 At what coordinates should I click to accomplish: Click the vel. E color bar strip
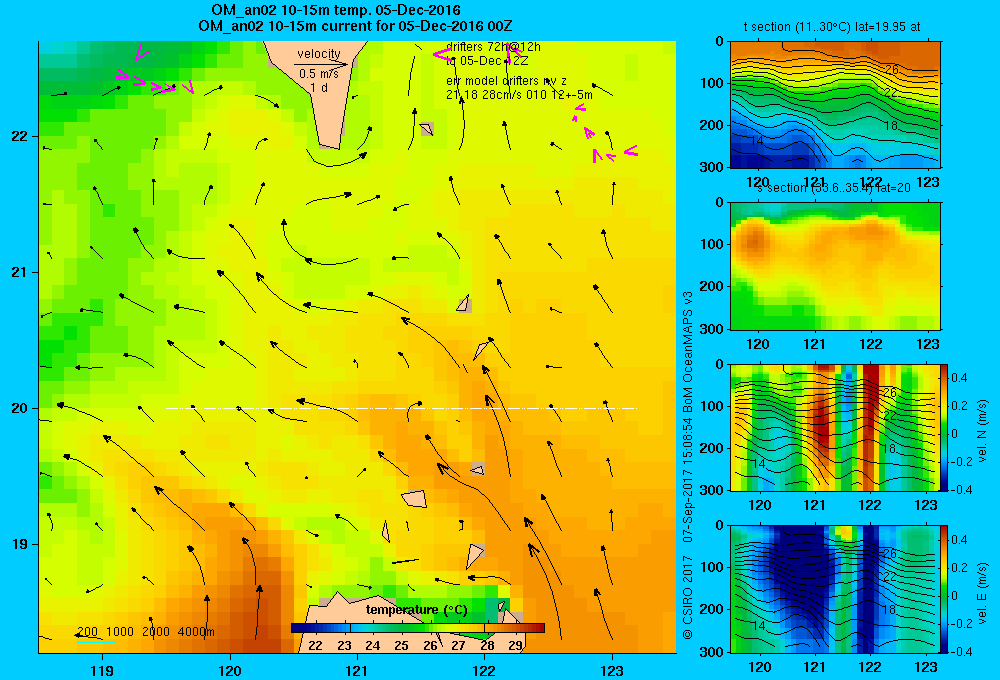coord(945,589)
